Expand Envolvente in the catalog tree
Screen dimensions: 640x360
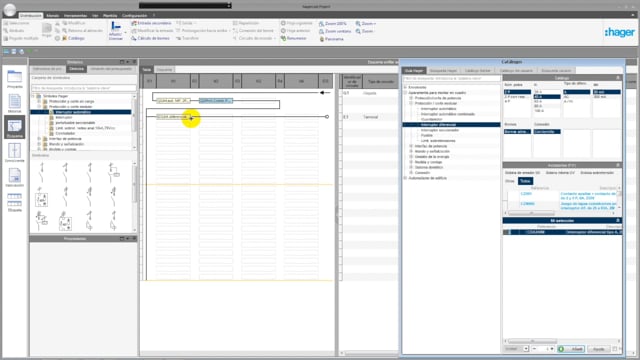click(405, 87)
